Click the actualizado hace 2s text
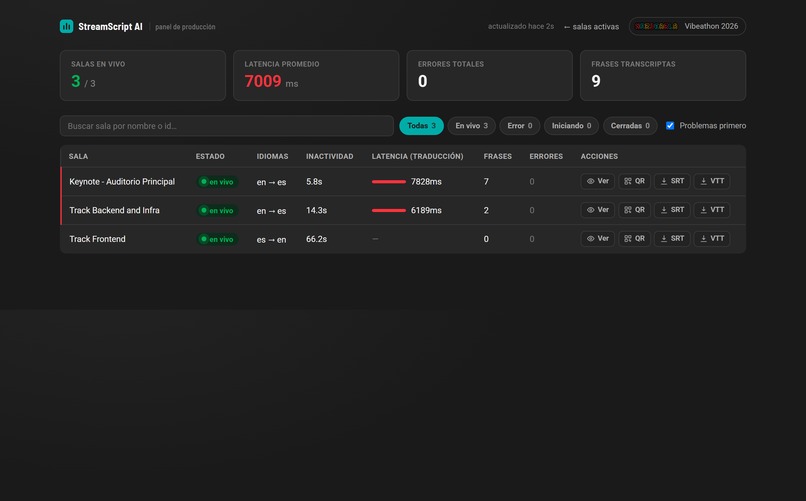Viewport: 806px width, 501px height. [x=521, y=26]
